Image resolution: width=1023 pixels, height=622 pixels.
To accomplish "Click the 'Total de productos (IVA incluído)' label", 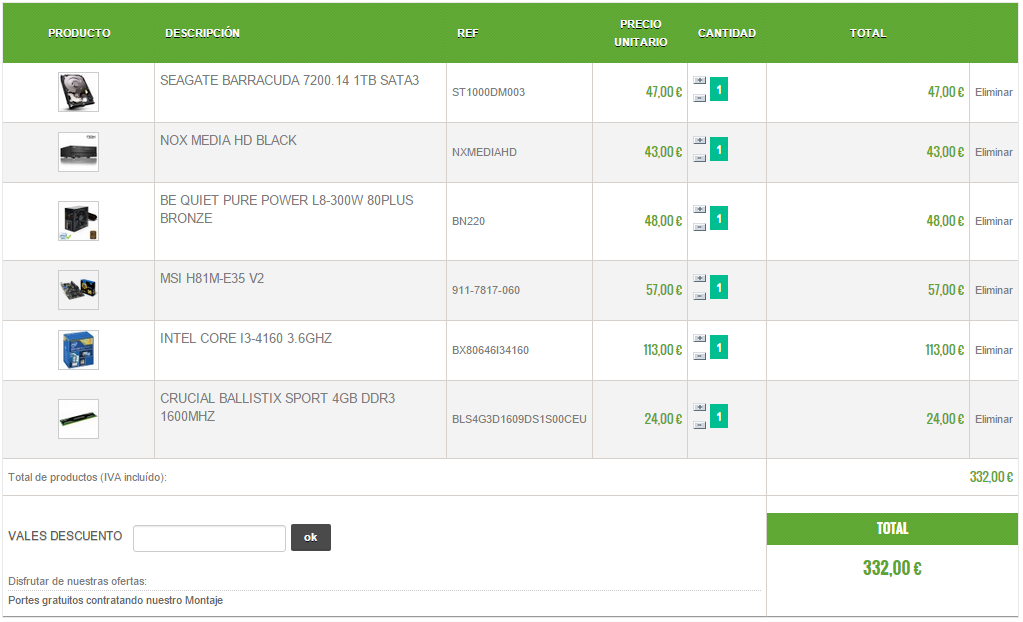I will coord(87,477).
